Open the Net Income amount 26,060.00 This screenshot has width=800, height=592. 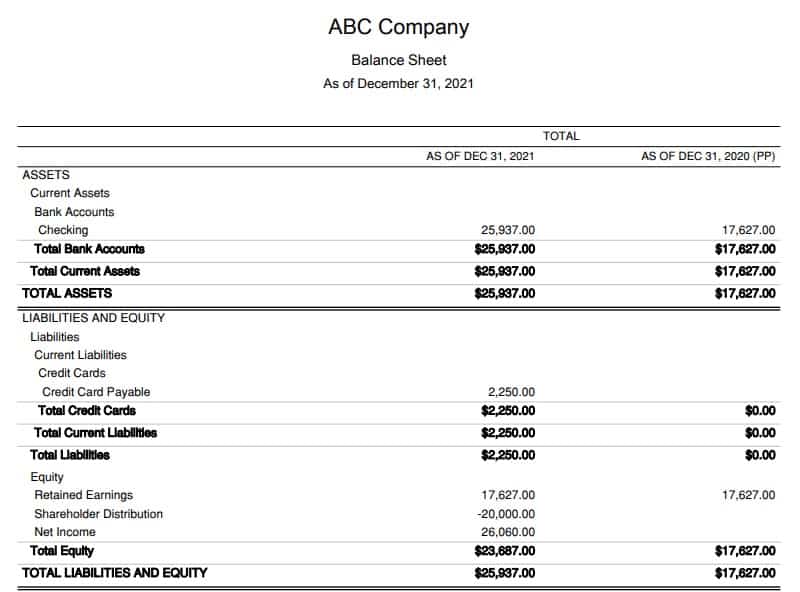pos(508,532)
